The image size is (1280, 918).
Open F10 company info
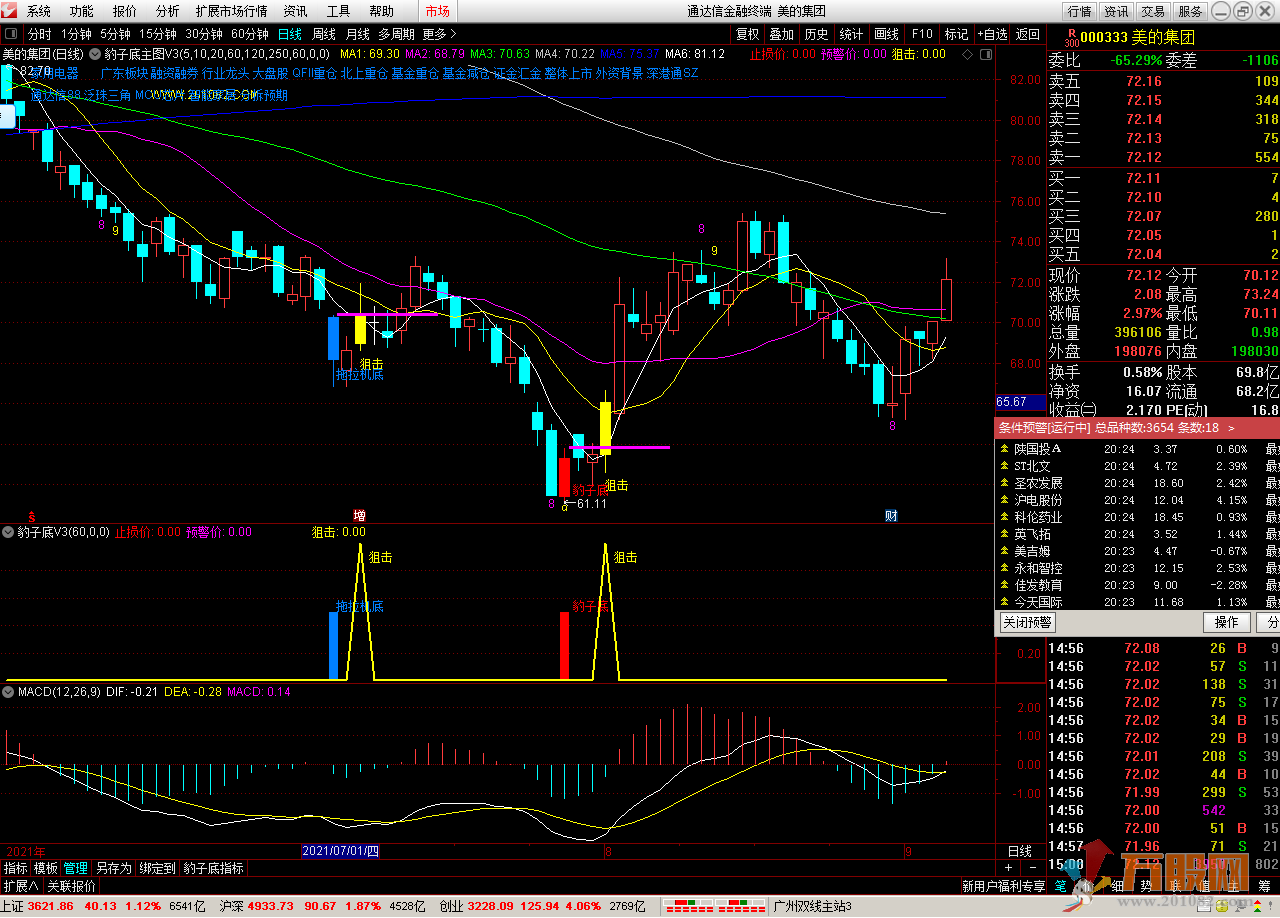coord(922,34)
